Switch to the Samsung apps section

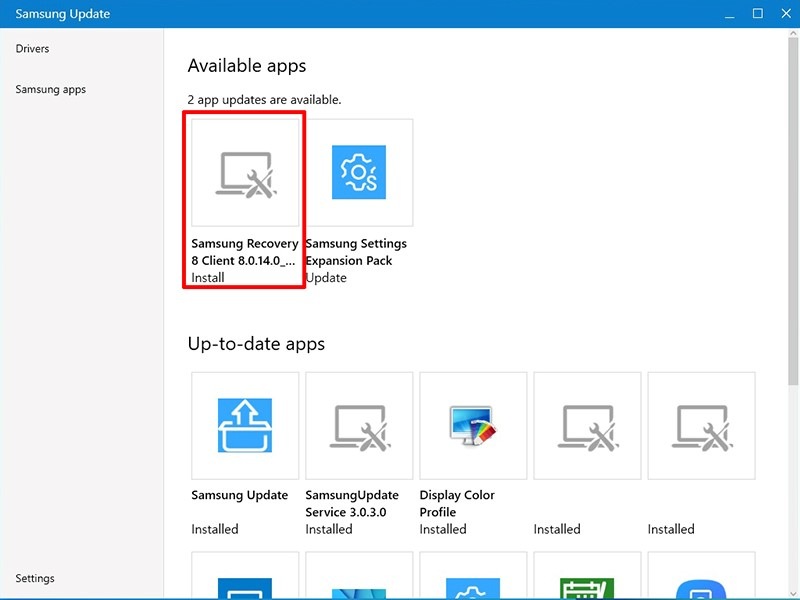coord(50,89)
